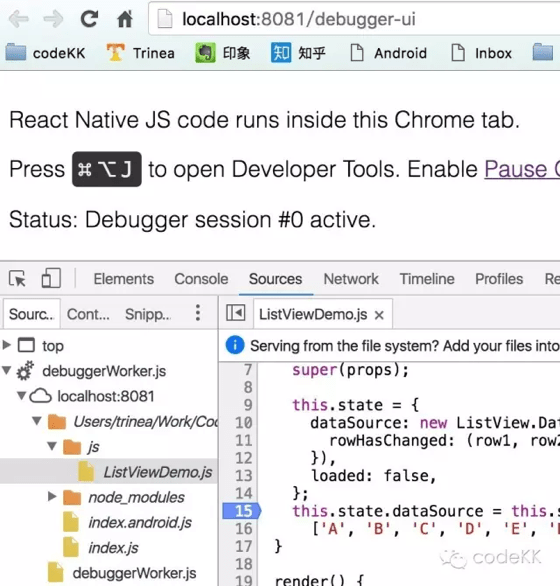Screen dimensions: 560x586
Task: Expand the node_modules folder
Action: click(52, 496)
